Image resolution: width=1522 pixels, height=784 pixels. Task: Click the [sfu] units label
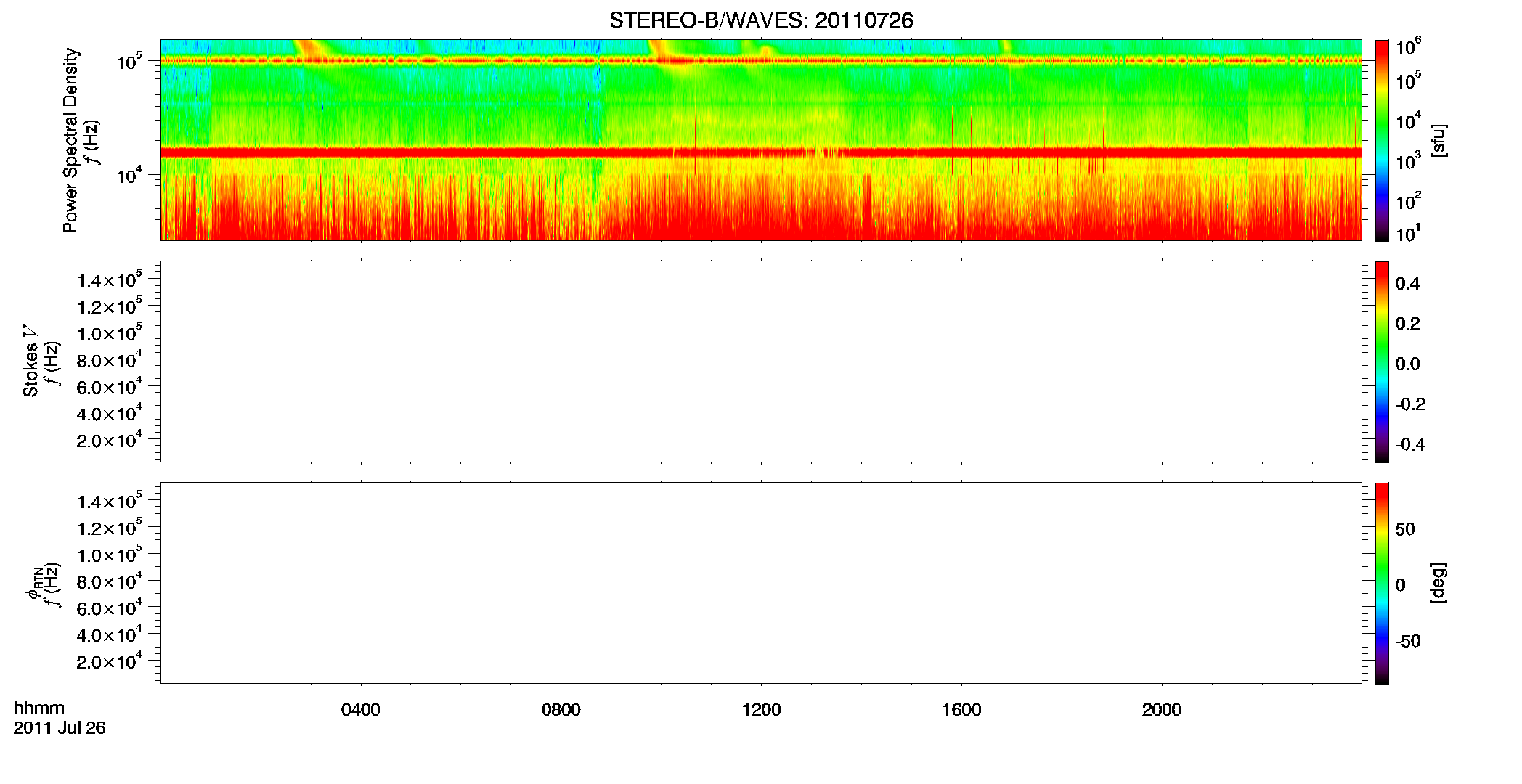(x=1438, y=140)
